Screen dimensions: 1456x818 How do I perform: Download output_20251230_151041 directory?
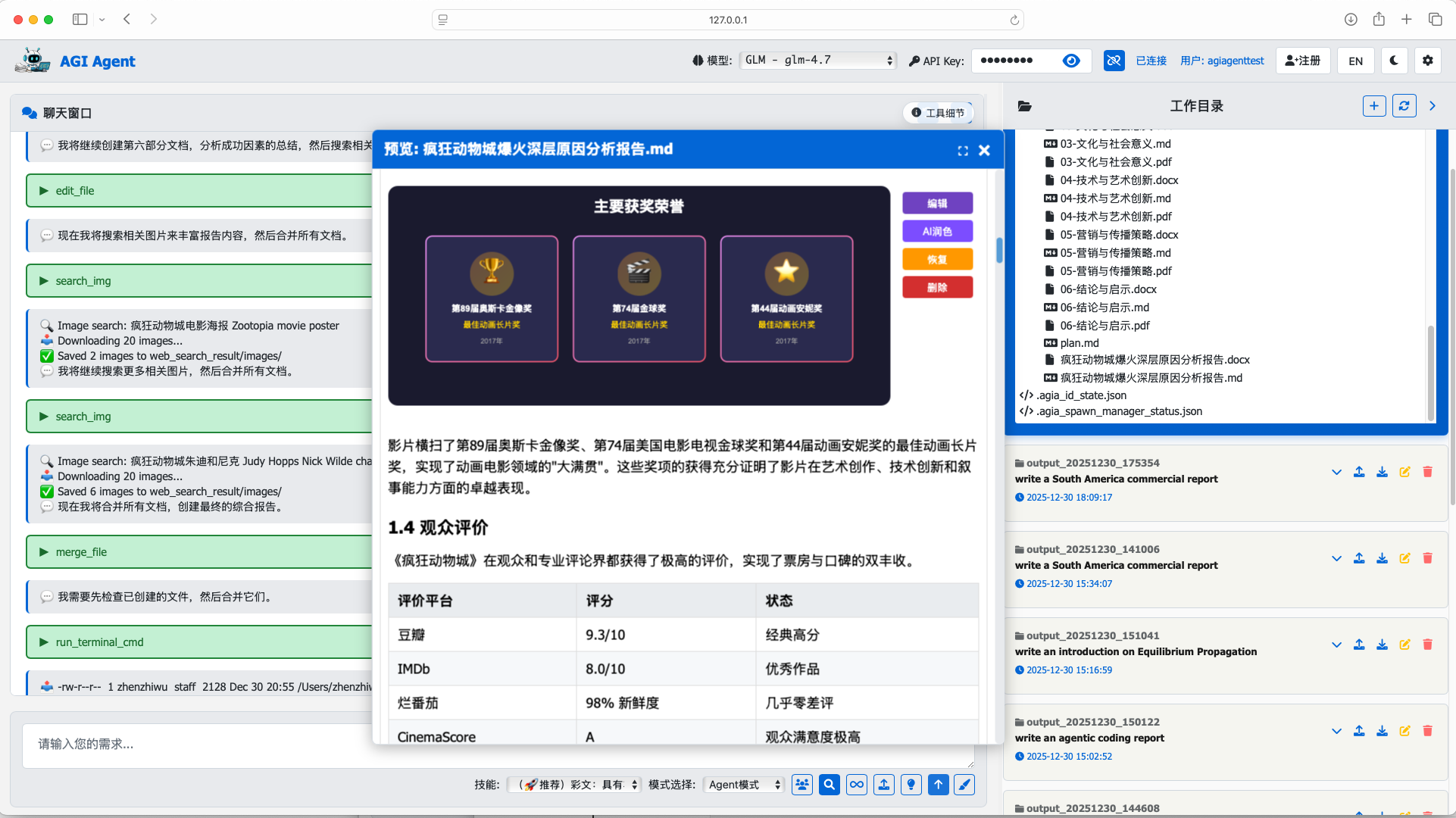(x=1382, y=645)
